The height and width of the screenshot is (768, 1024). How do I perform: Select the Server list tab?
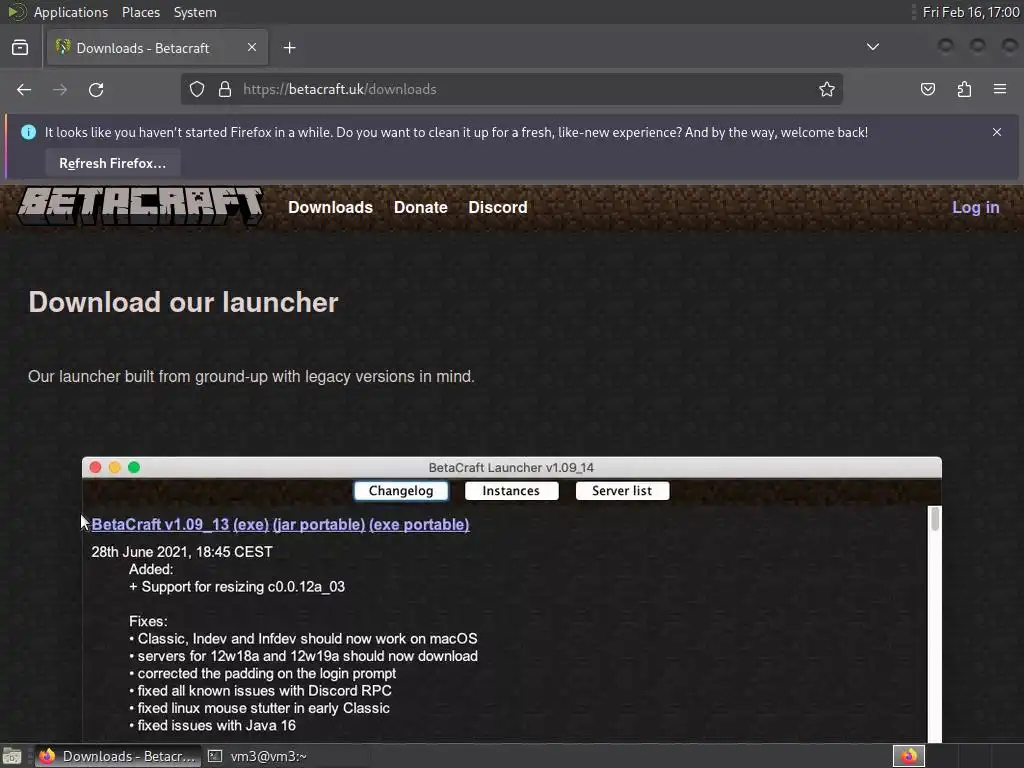(622, 490)
